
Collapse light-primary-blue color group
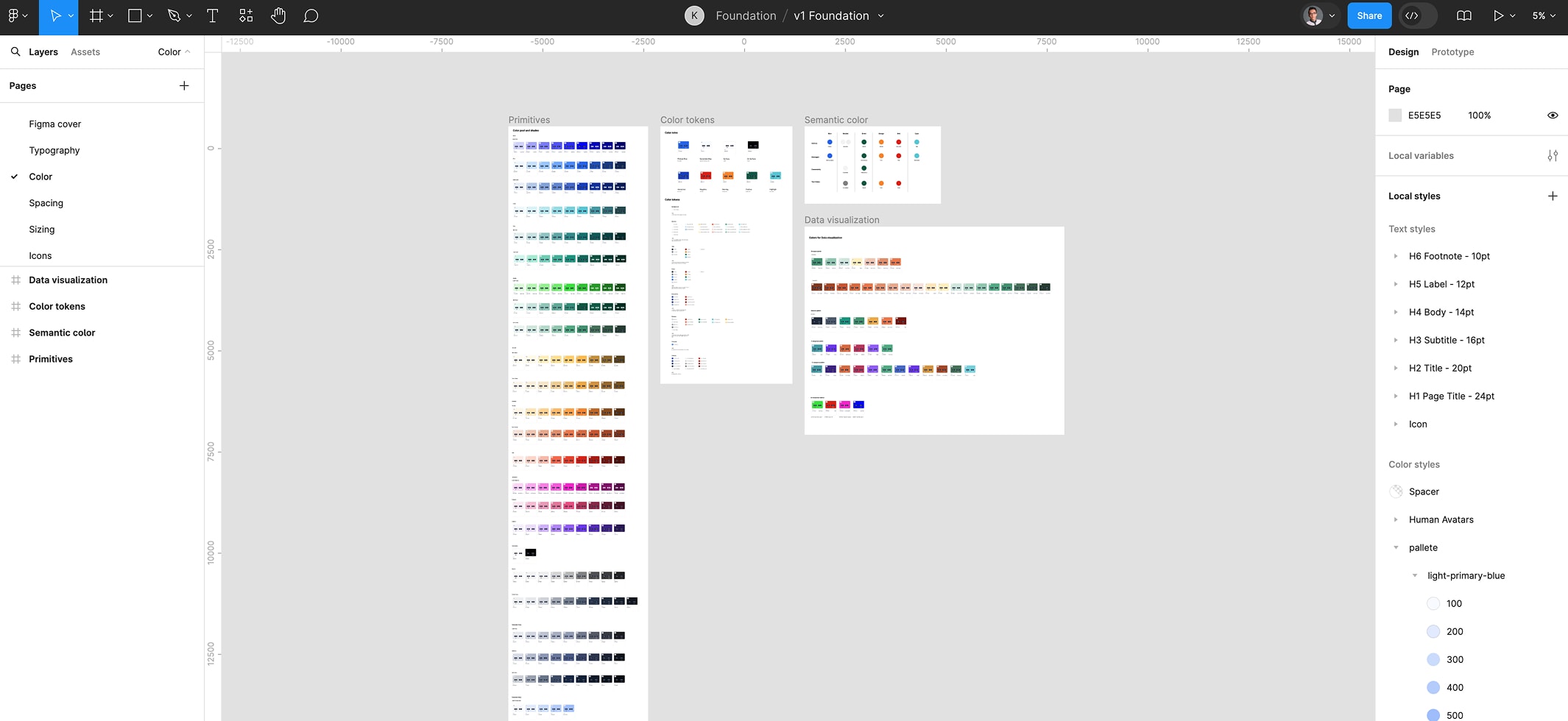[1414, 575]
